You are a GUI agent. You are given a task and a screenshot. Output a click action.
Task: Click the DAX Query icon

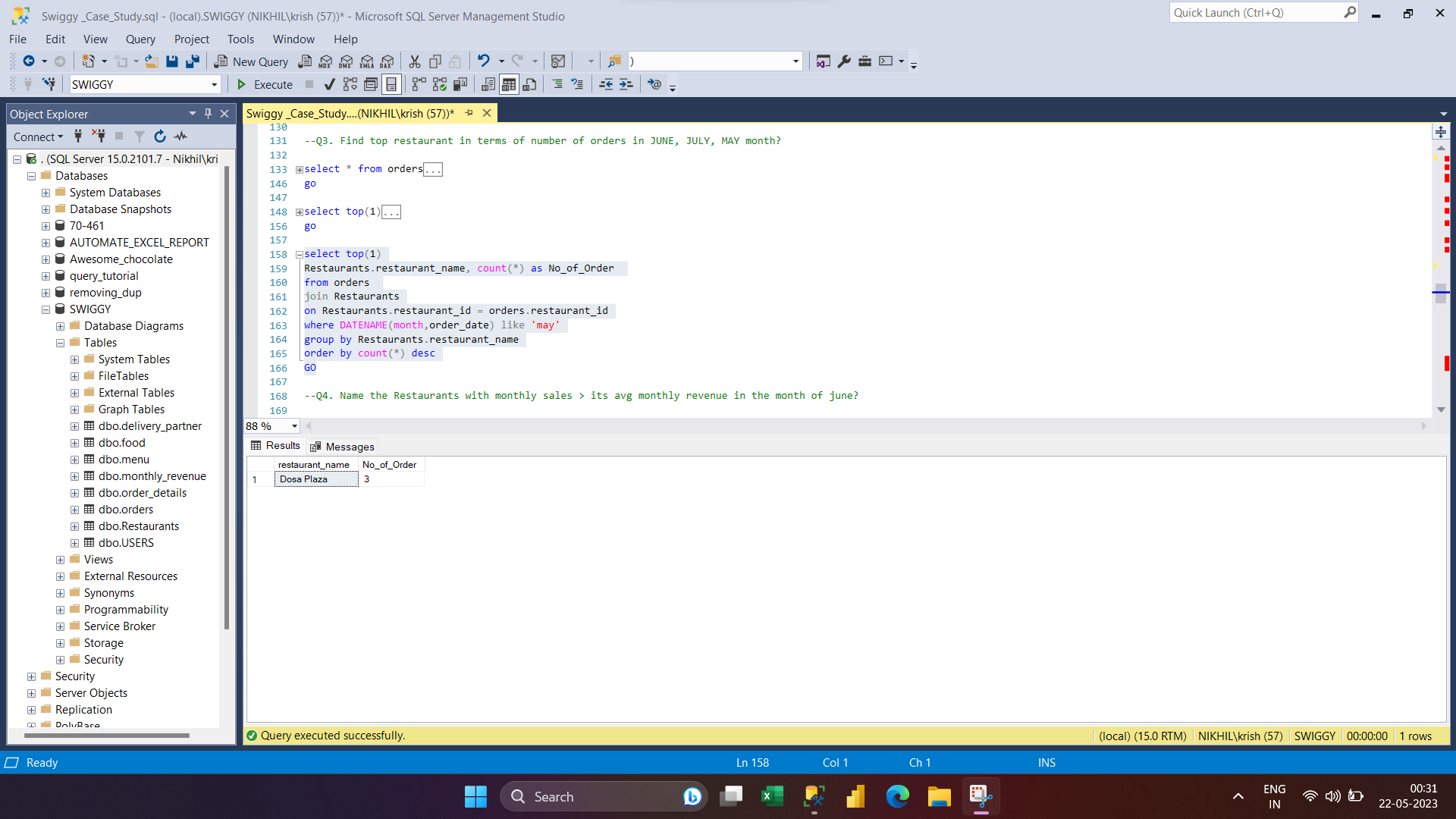tap(388, 61)
